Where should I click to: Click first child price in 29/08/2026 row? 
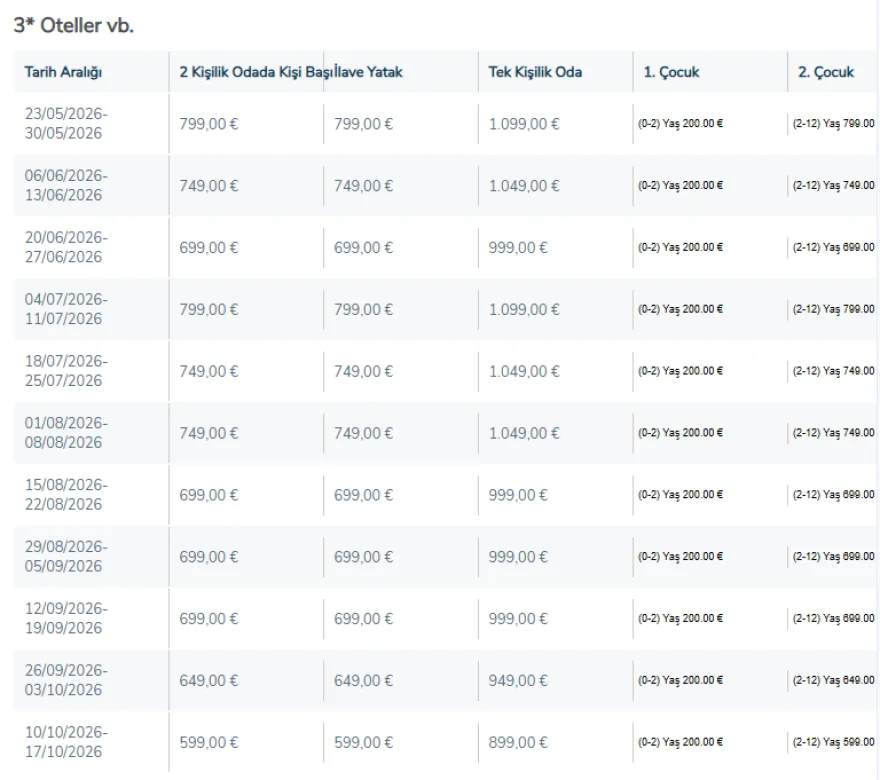point(680,557)
